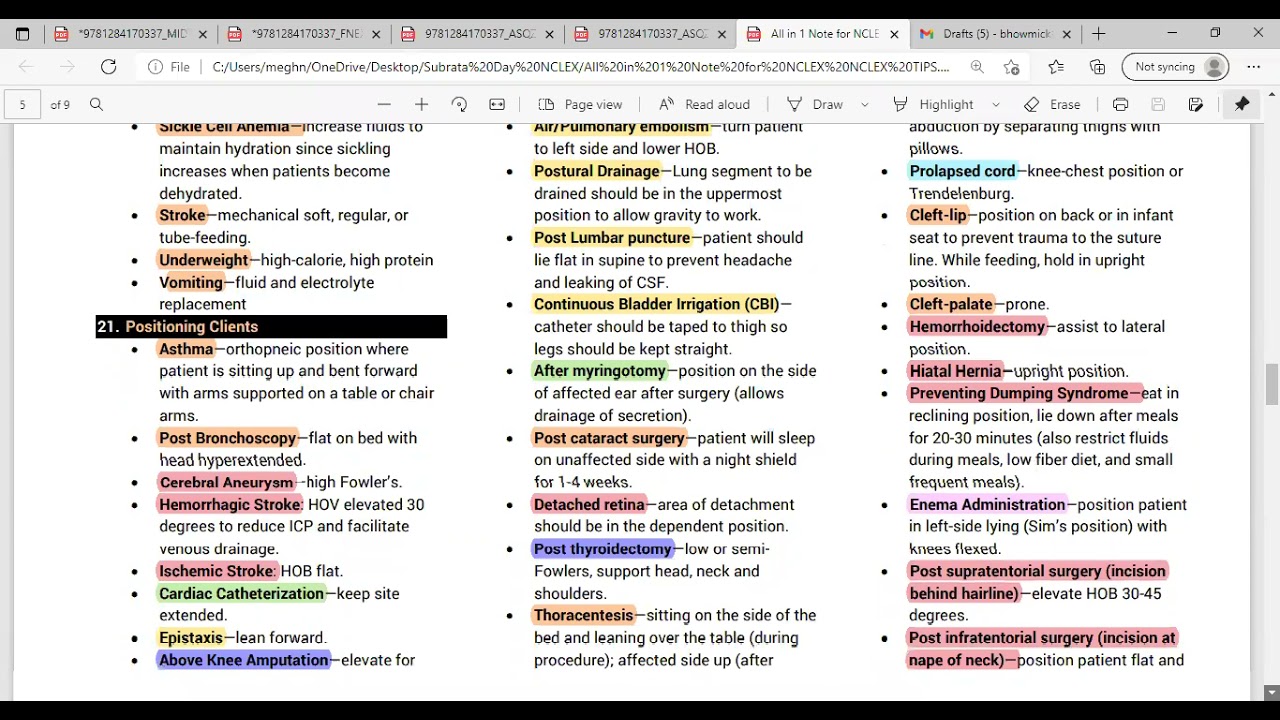Image resolution: width=1280 pixels, height=720 pixels.
Task: Click the scroll down arrow at the bottom
Action: pos(1271,692)
